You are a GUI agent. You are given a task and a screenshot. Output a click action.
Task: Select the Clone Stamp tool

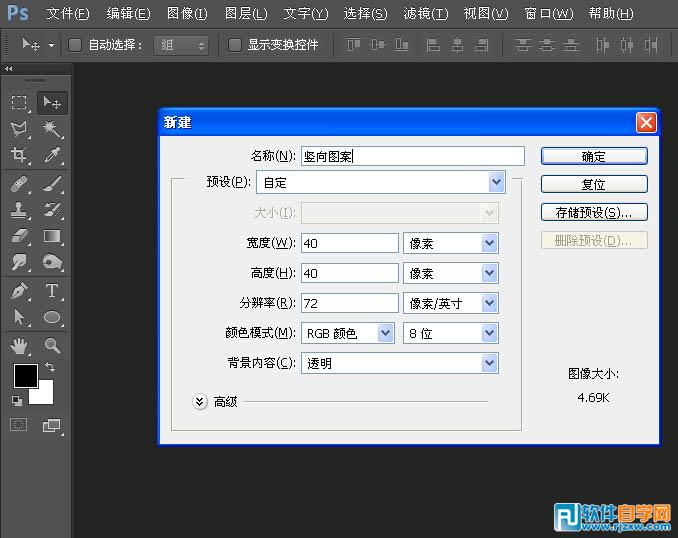pos(19,210)
